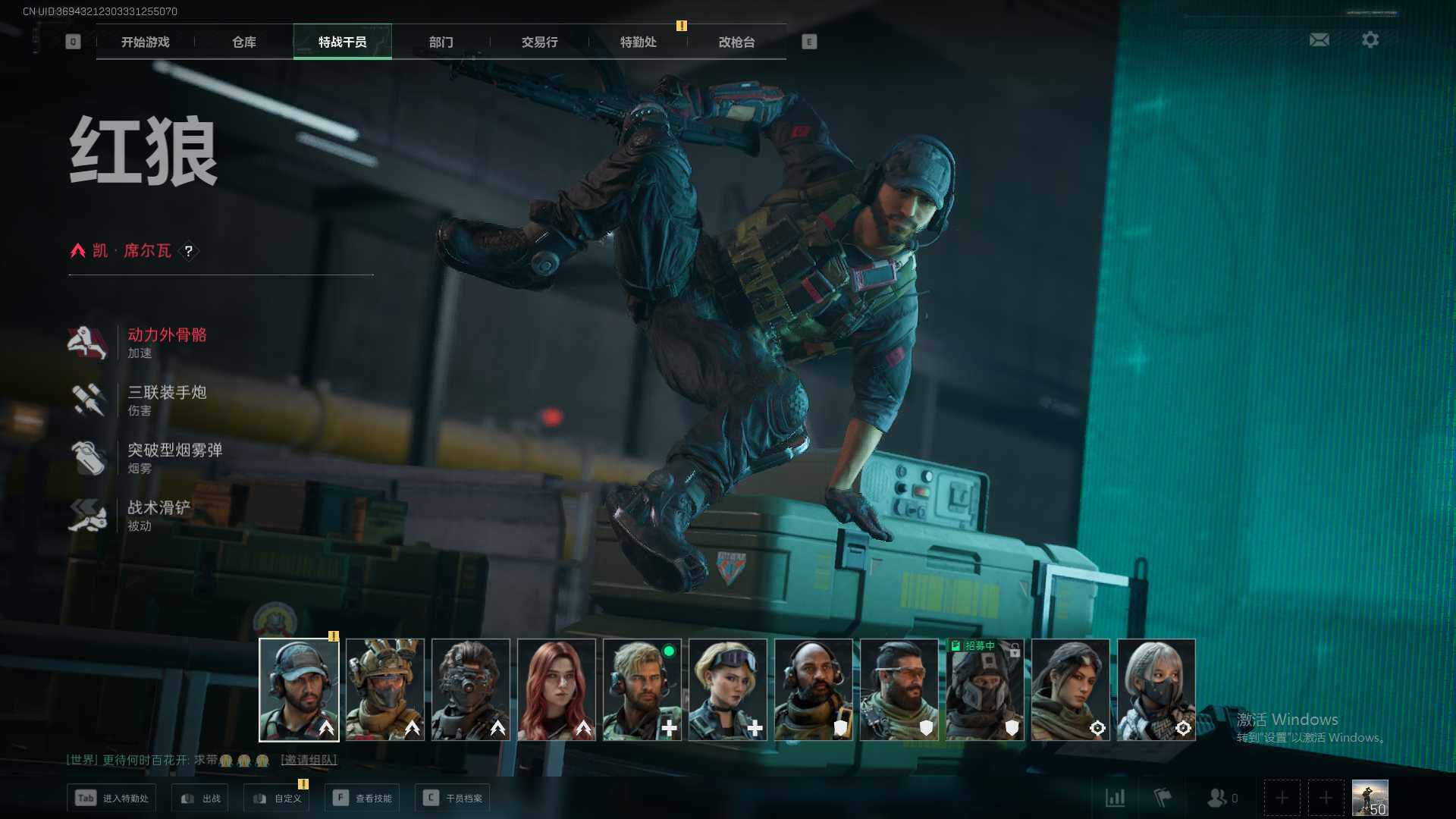Click the question mark beside 凯·席尔瓦

tap(189, 251)
